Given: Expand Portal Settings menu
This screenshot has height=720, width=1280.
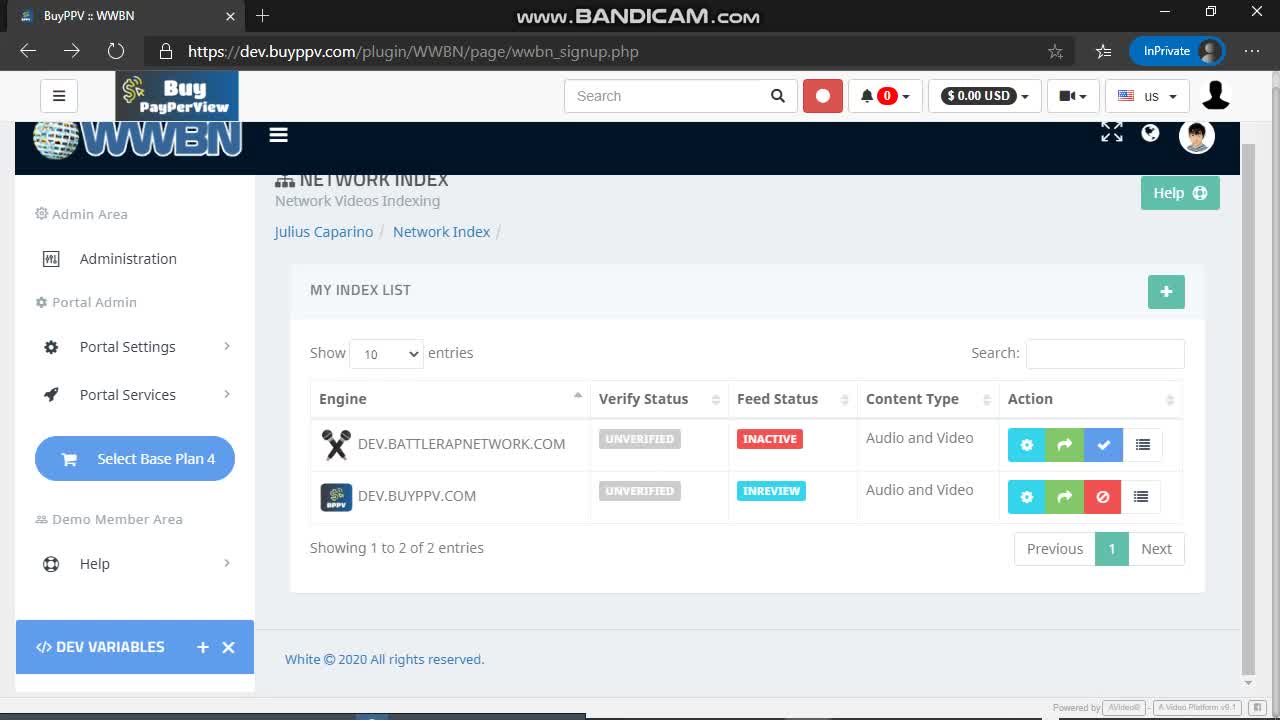Looking at the screenshot, I should pos(135,347).
